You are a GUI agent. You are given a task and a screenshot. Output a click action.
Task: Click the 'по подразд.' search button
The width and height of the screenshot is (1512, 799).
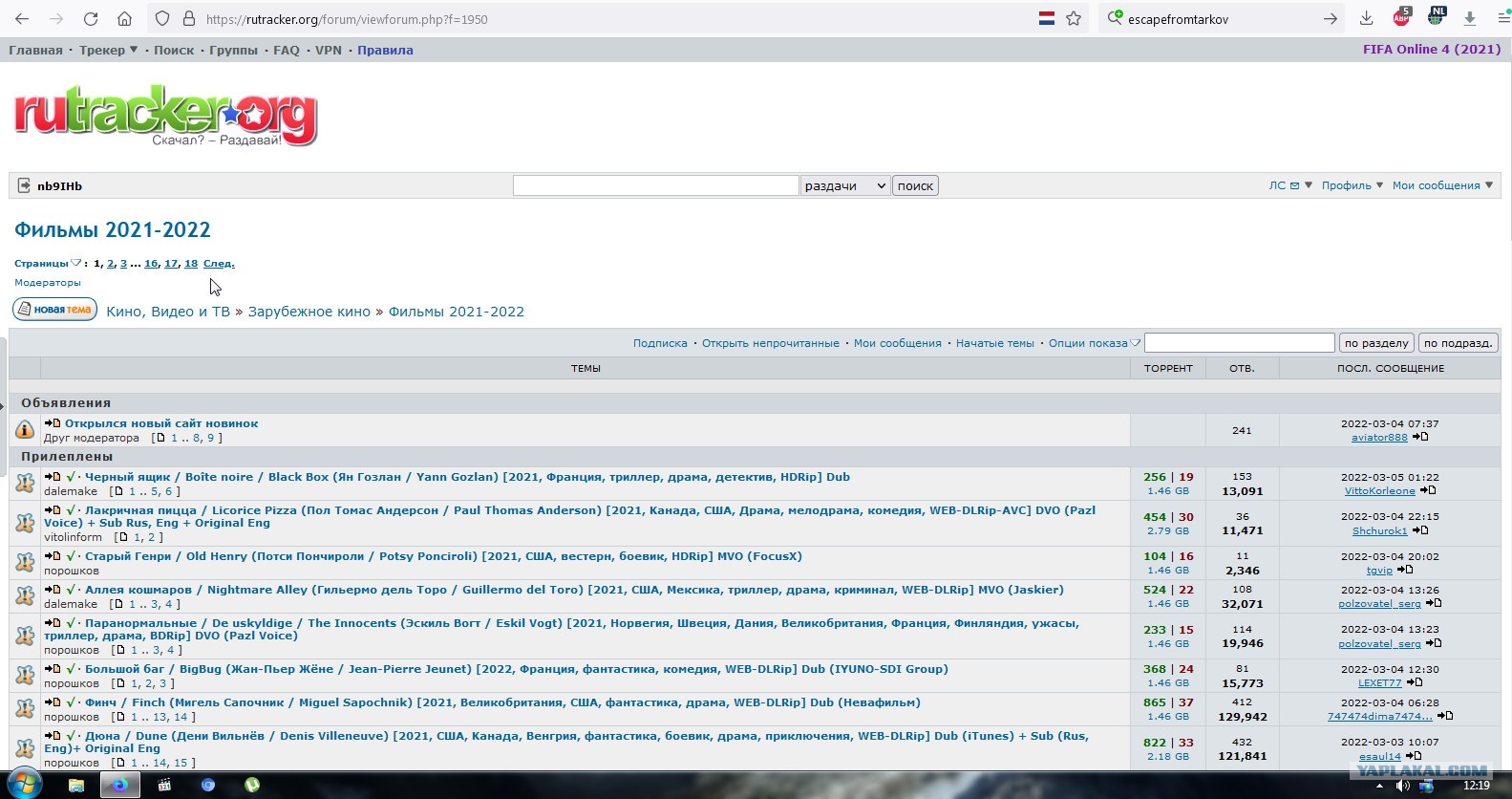point(1458,343)
